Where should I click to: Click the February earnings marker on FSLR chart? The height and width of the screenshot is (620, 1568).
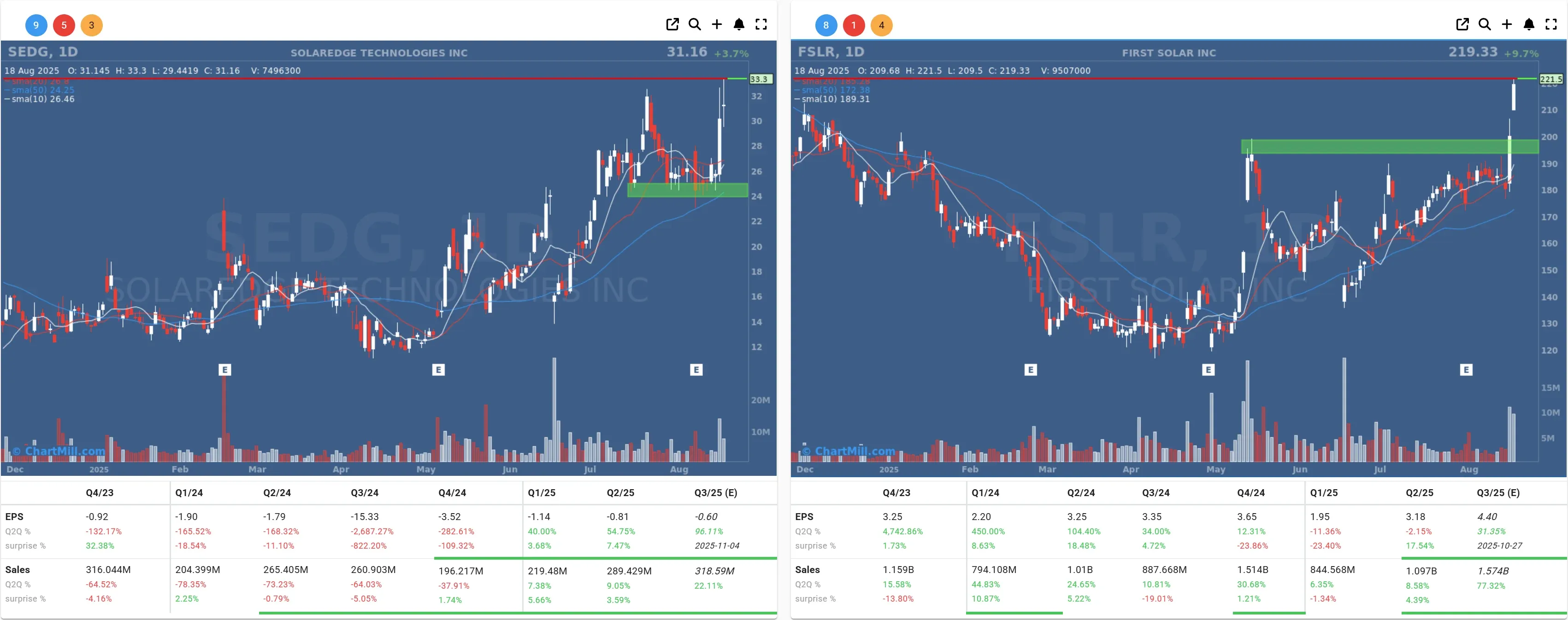click(1031, 369)
